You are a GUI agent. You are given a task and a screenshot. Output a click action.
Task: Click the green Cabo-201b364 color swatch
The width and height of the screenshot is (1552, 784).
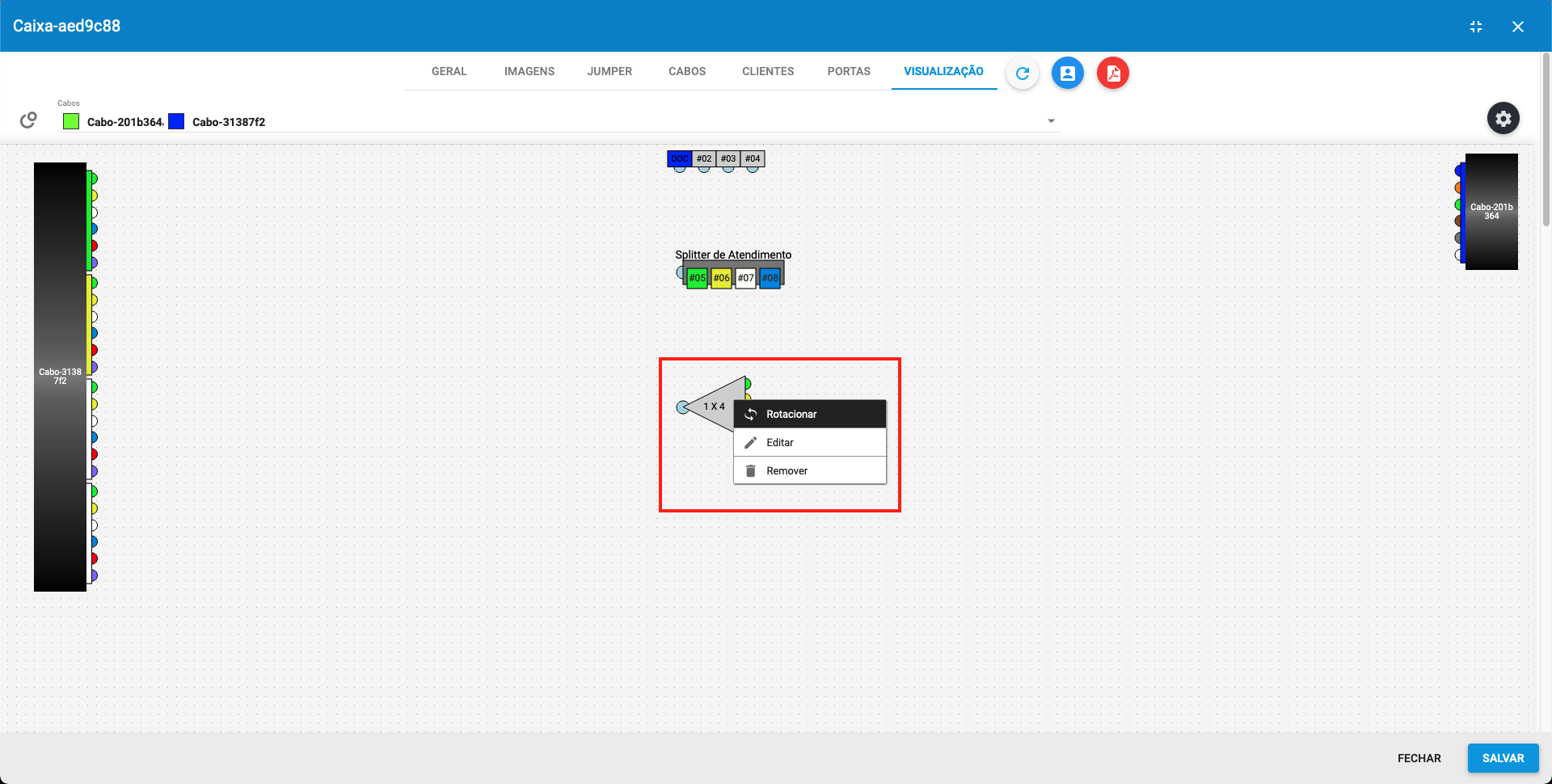coord(71,121)
